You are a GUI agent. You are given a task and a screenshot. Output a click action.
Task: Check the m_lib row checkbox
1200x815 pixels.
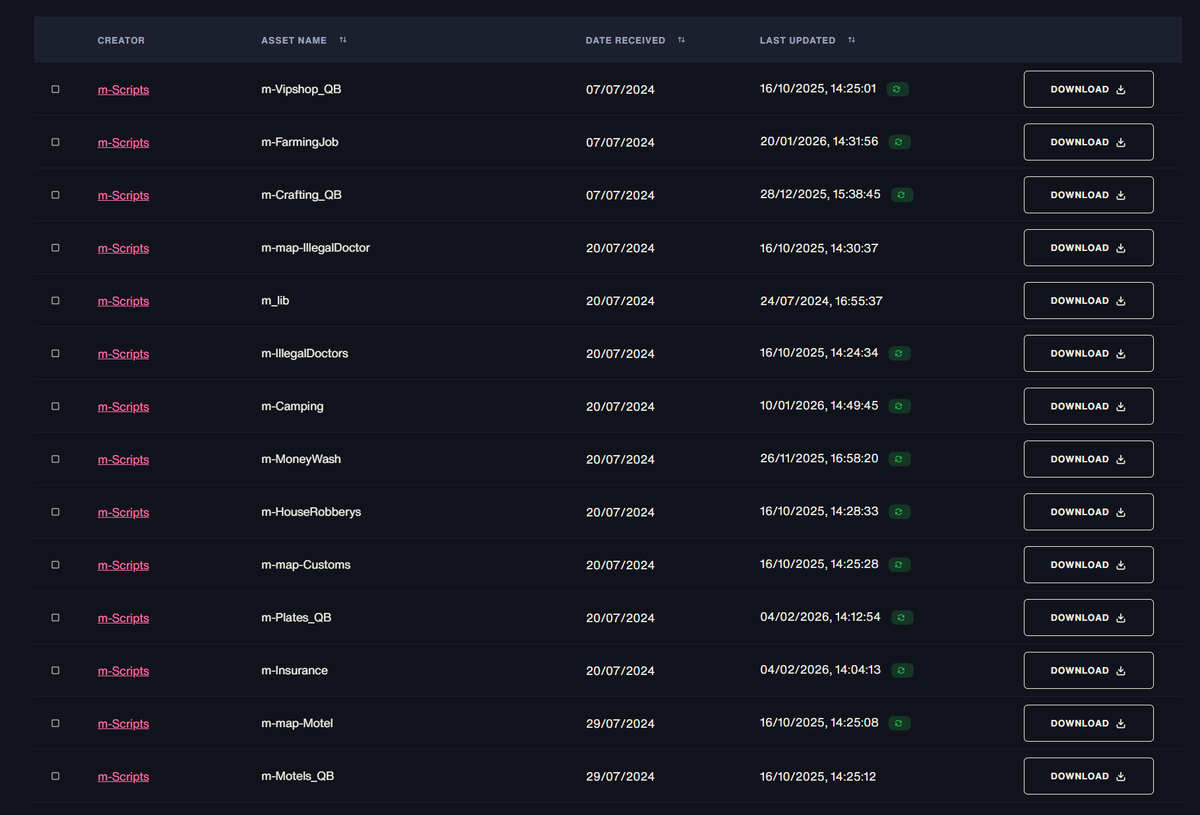55,301
